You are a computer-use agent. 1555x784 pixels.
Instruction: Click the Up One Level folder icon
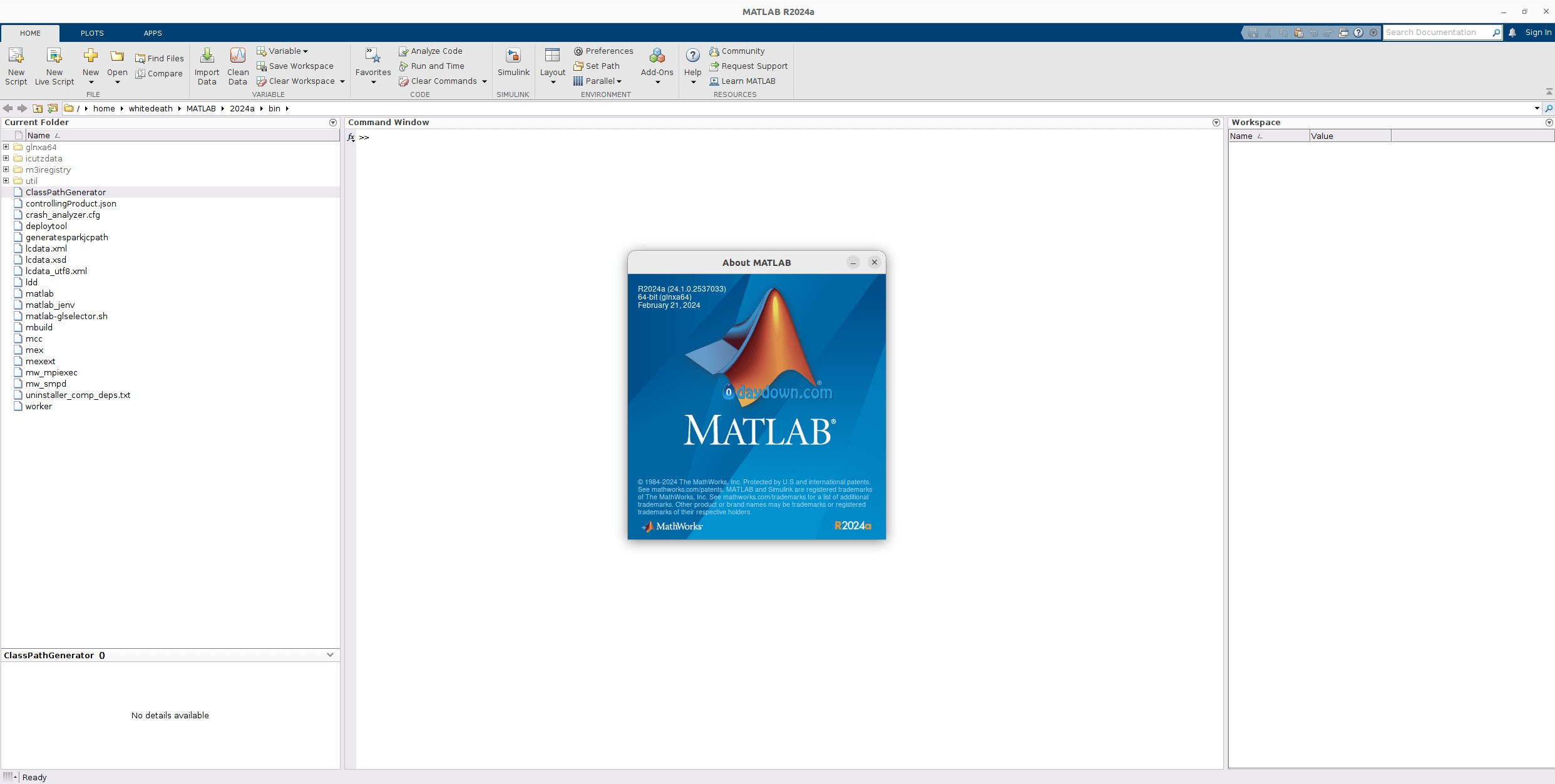(38, 108)
